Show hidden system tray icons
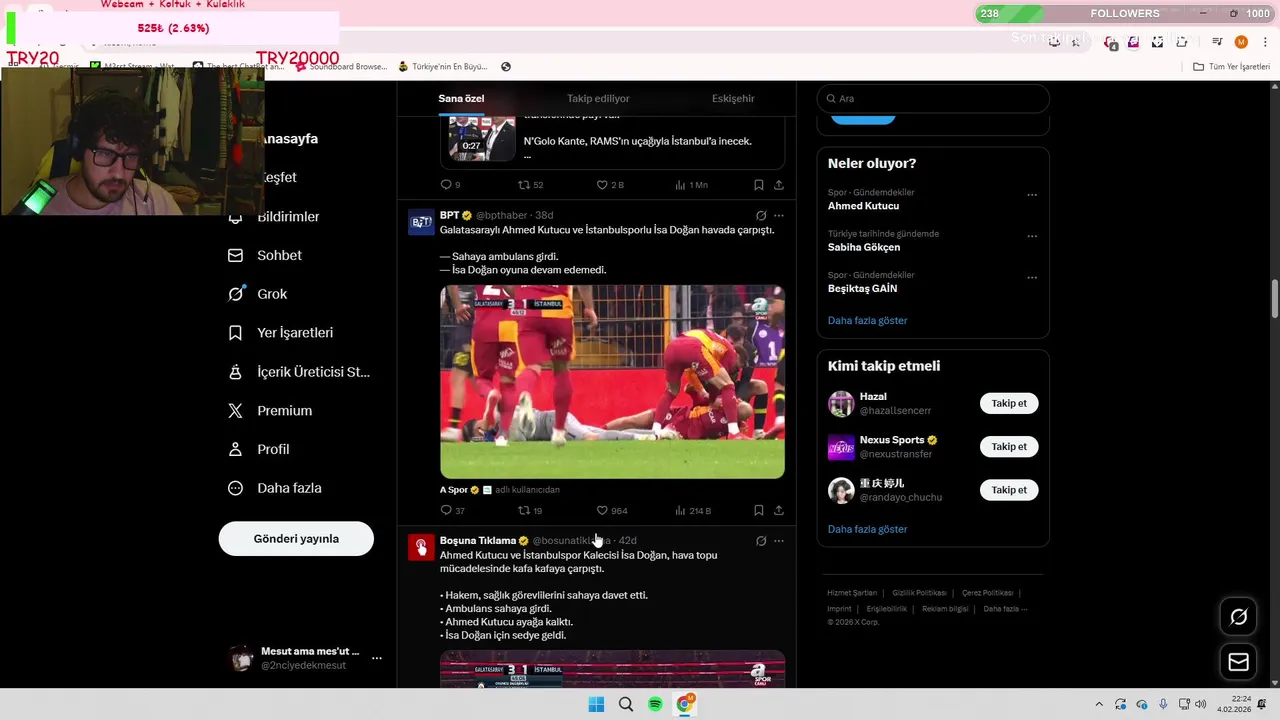This screenshot has width=1280, height=720. coord(1099,704)
